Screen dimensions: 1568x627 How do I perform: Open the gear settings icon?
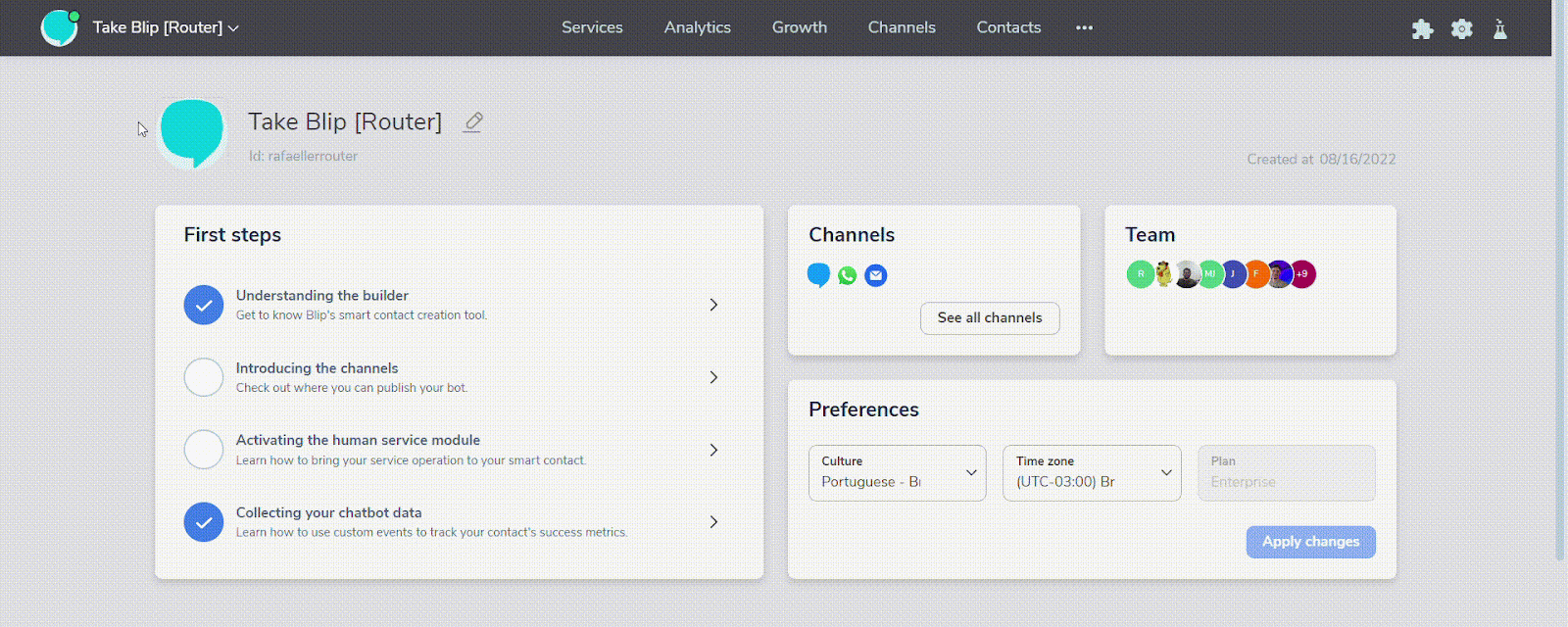click(1461, 28)
